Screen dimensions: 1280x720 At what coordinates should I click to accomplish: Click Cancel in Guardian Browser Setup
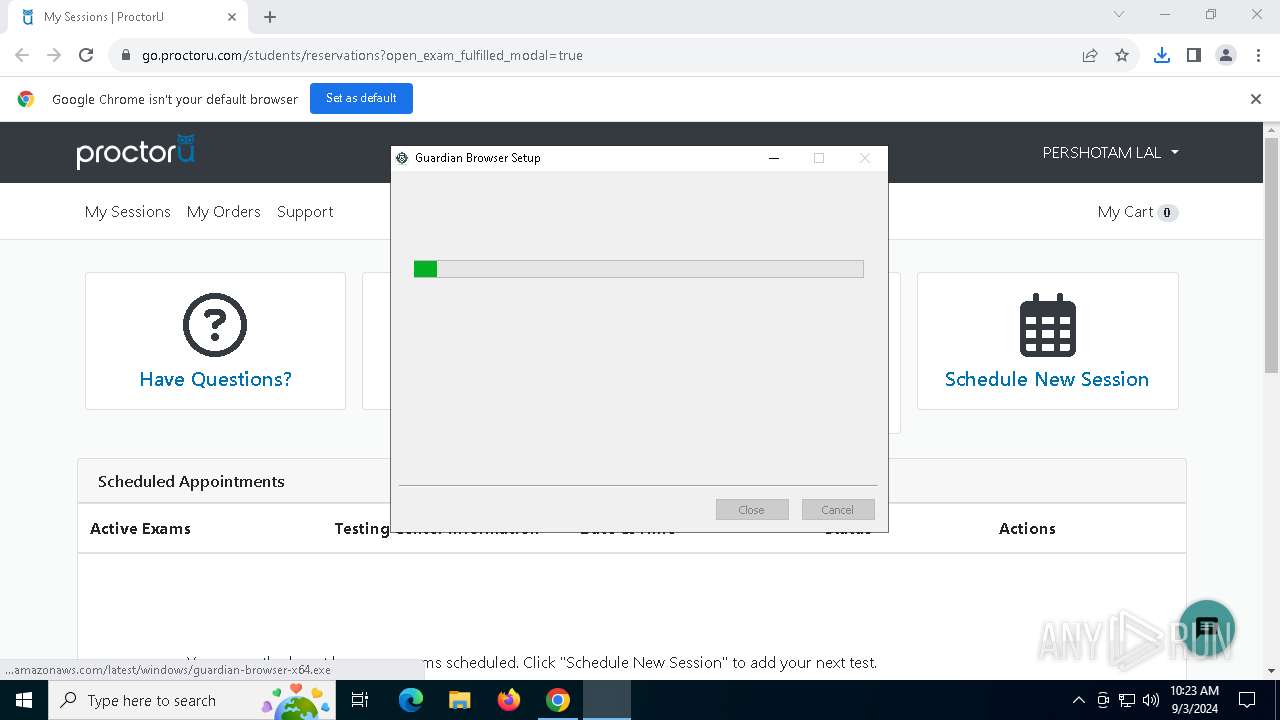pos(838,510)
